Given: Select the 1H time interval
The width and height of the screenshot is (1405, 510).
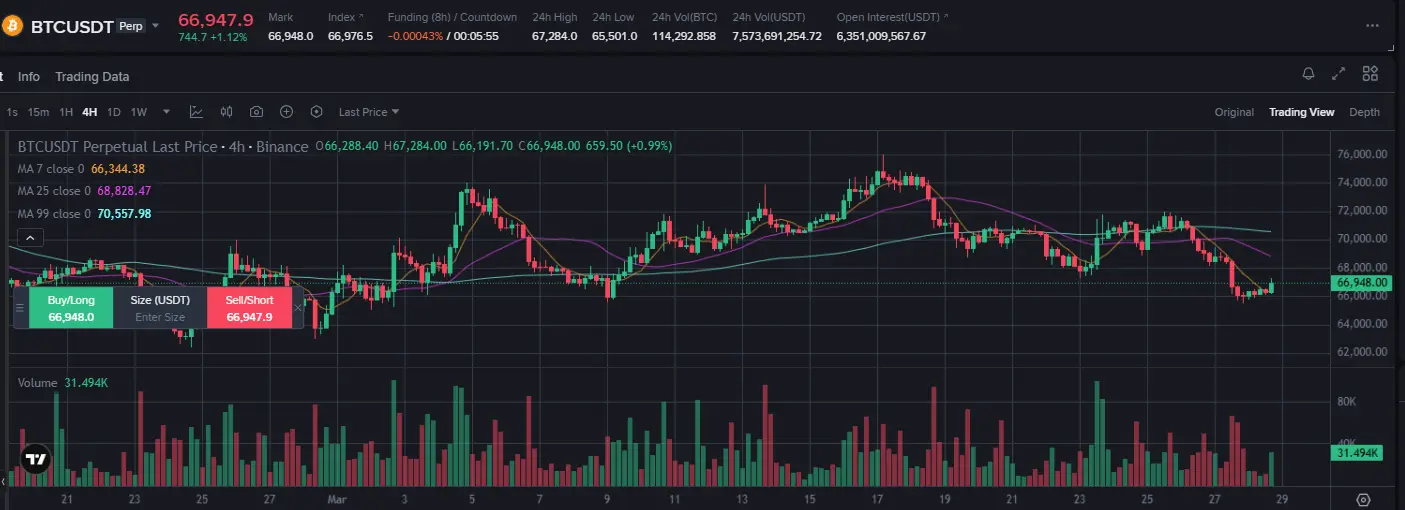Looking at the screenshot, I should click(66, 112).
